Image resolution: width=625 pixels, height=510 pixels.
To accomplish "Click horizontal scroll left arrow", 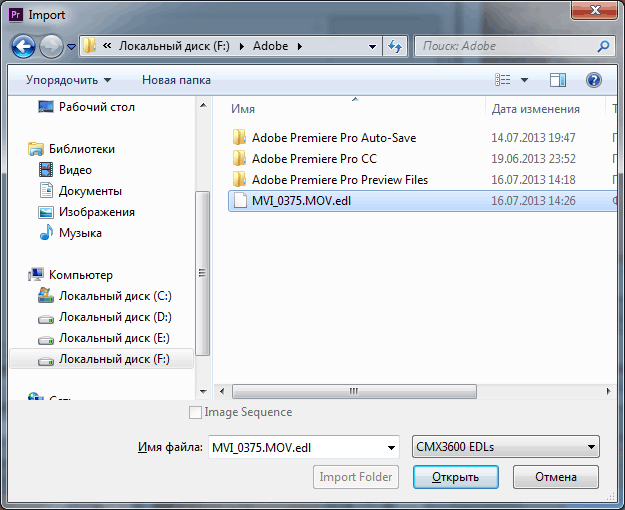I will pos(222,391).
